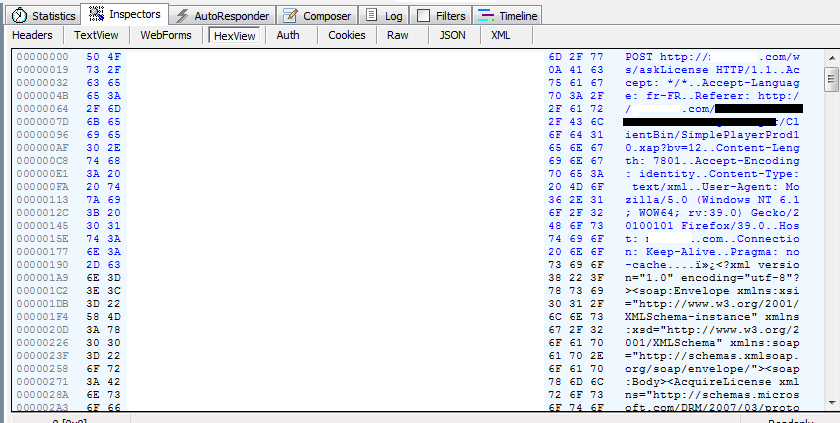
Task: Switch to the Filters tab
Action: [441, 16]
